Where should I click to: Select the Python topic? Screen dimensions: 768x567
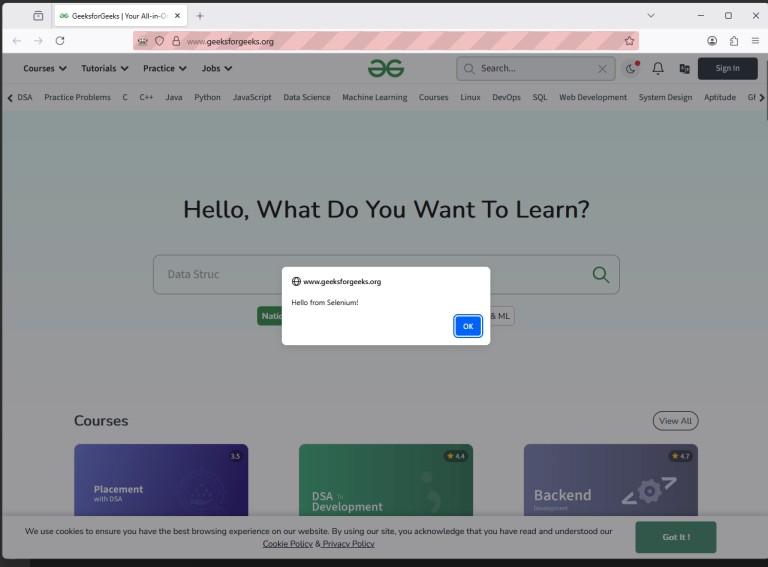[x=207, y=97]
